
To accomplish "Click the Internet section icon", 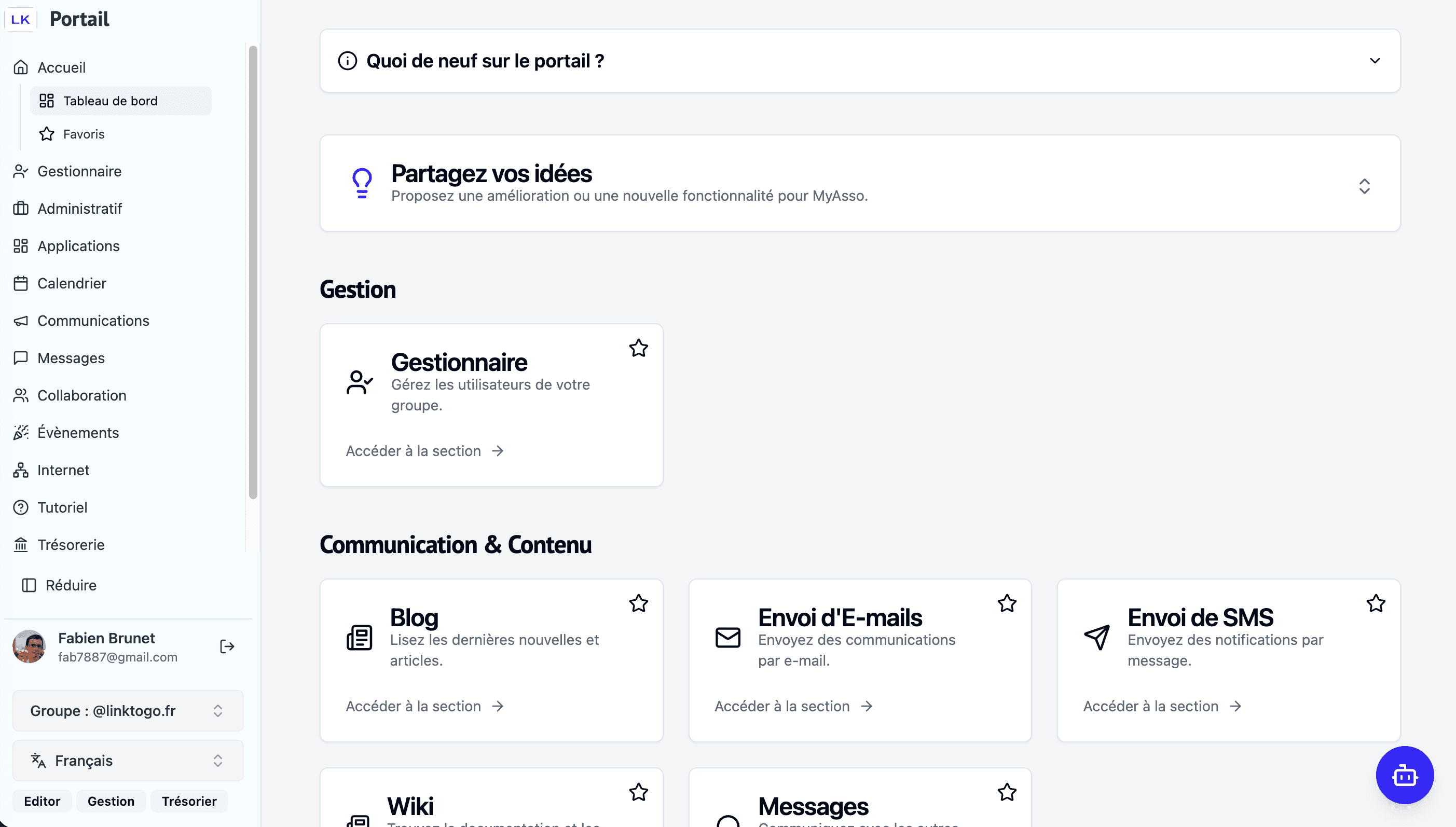I will (20, 470).
